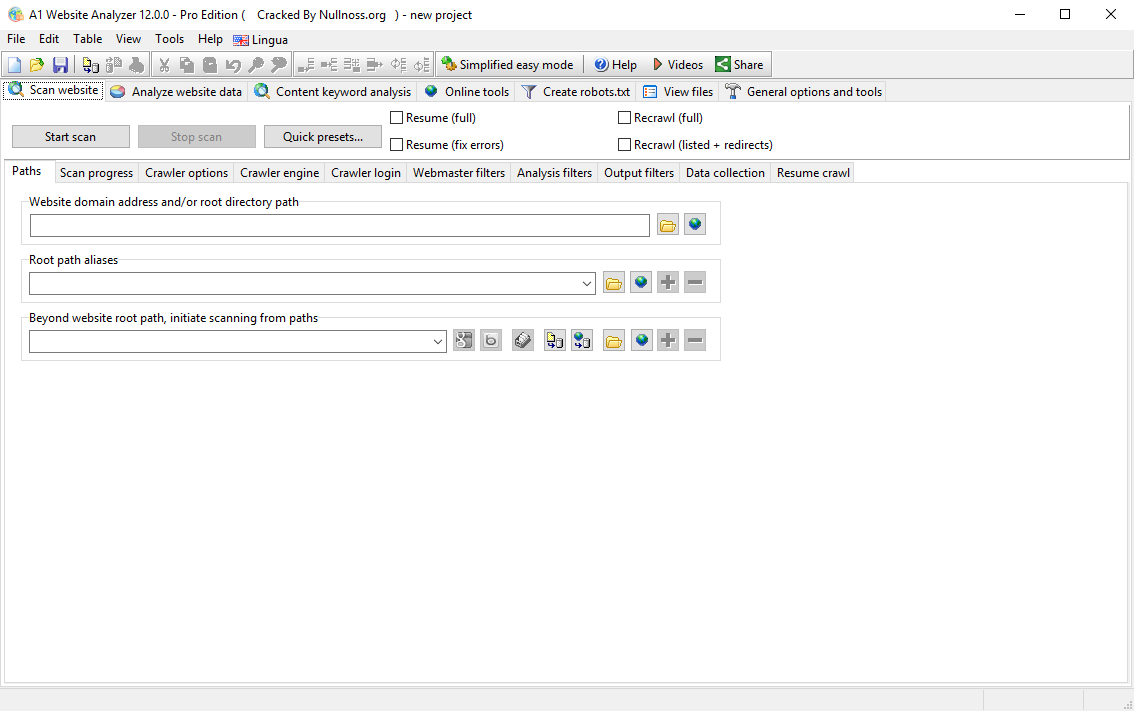Open the Tools menu
Image resolution: width=1134 pixels, height=711 pixels.
(169, 39)
